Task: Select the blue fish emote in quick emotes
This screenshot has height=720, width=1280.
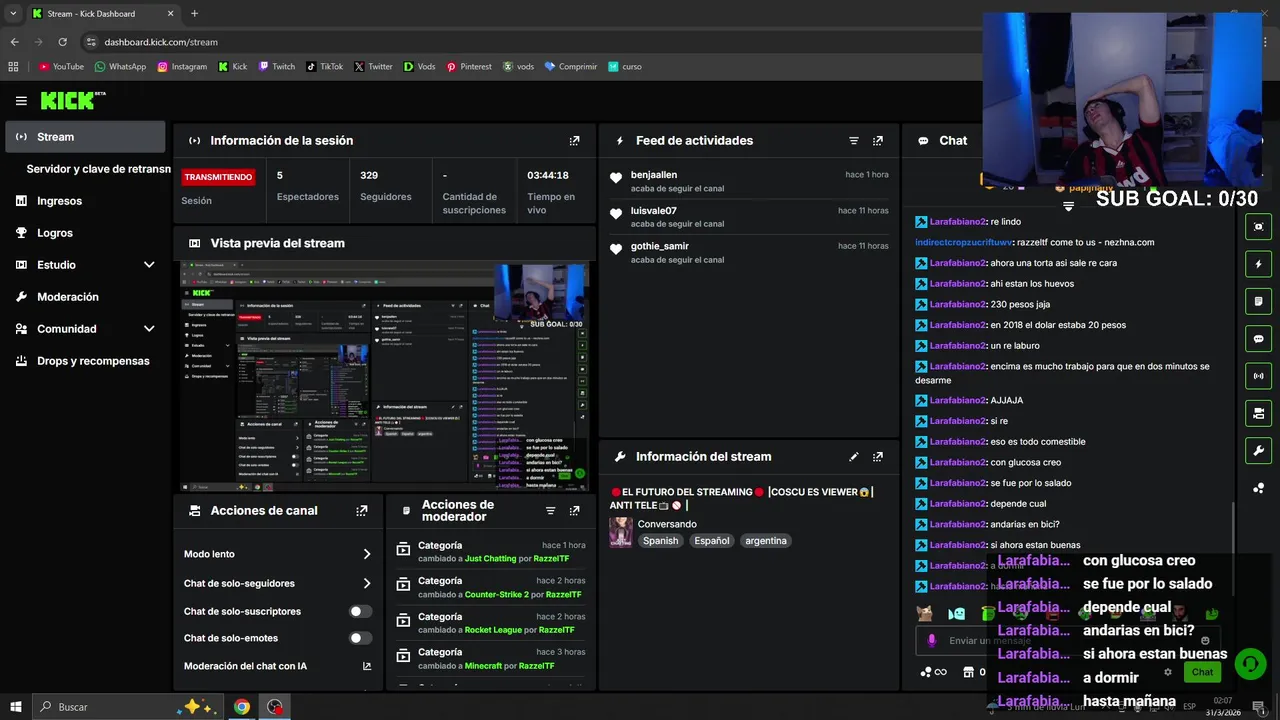Action: pos(957,613)
